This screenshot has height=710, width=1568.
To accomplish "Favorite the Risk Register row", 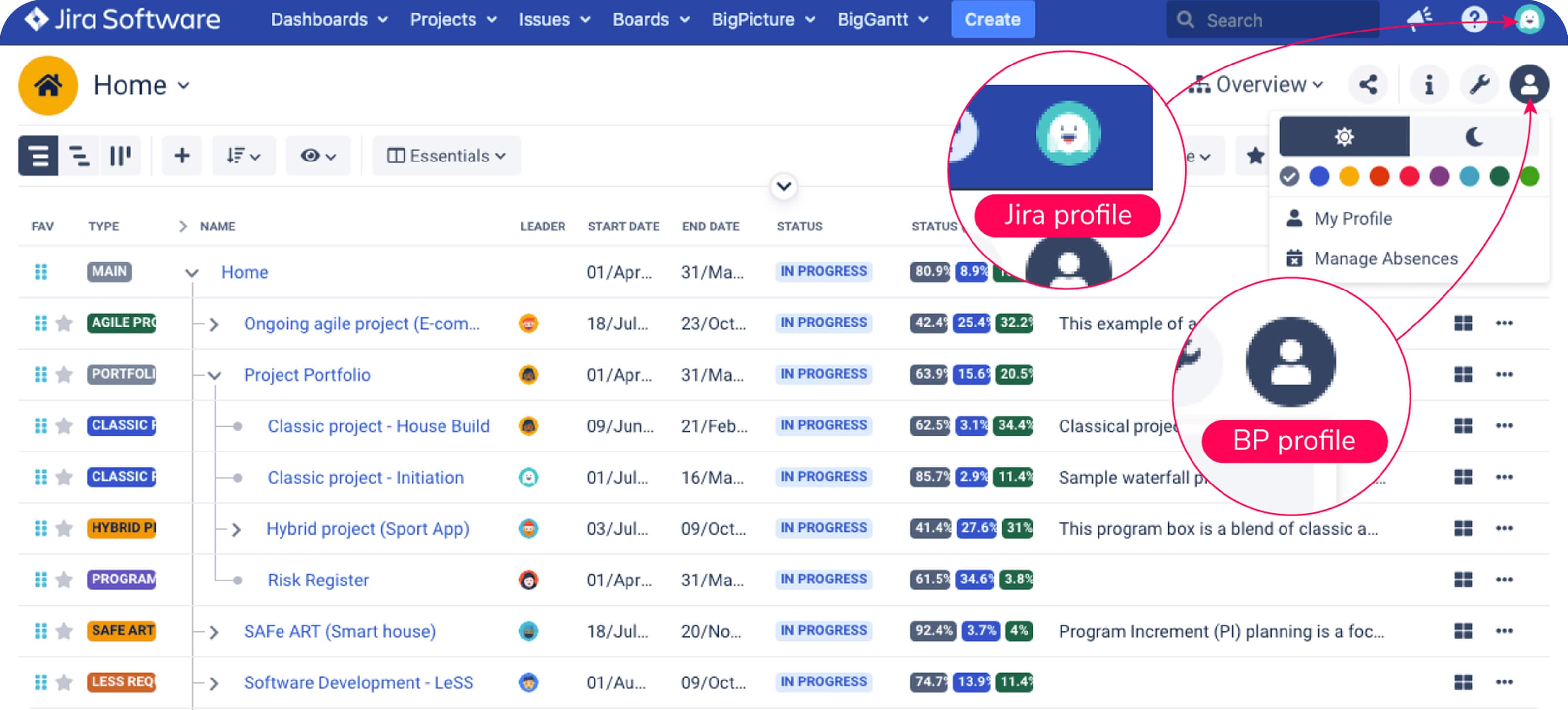I will [64, 580].
